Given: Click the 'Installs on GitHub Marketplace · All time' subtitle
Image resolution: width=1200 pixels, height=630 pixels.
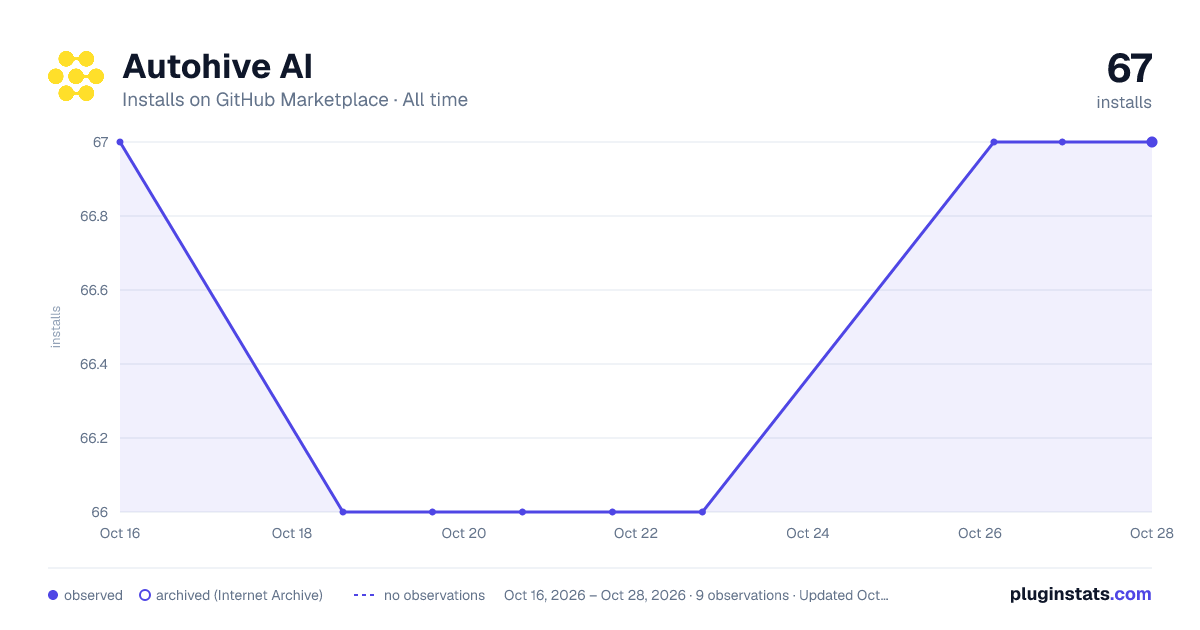Looking at the screenshot, I should (x=295, y=100).
